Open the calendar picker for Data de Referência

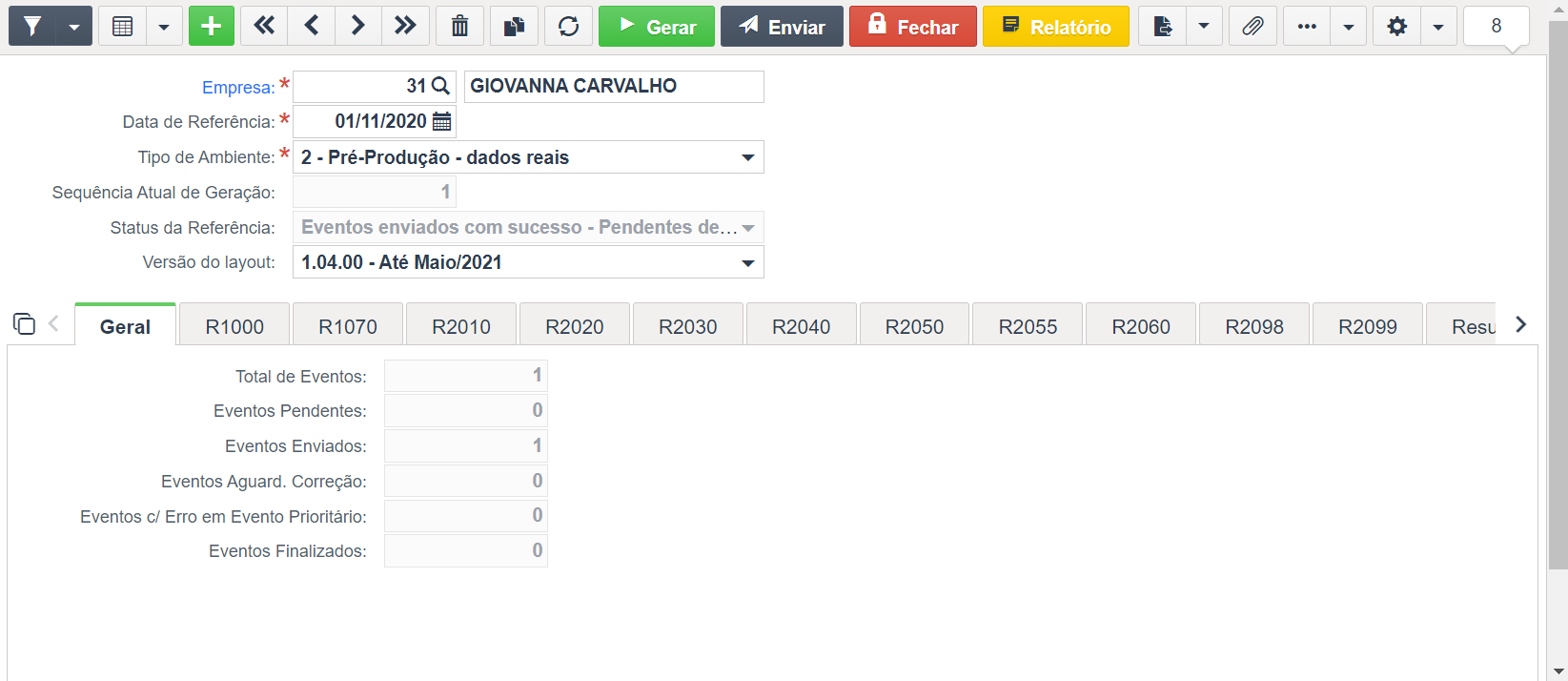(x=442, y=121)
